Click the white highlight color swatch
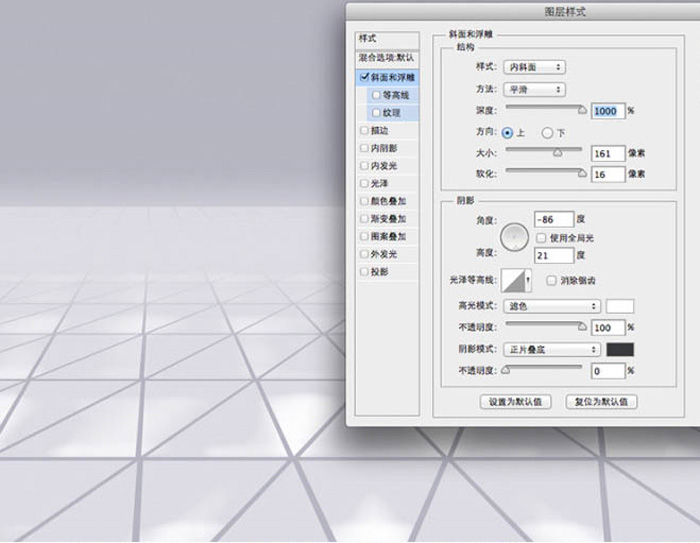 (x=620, y=306)
